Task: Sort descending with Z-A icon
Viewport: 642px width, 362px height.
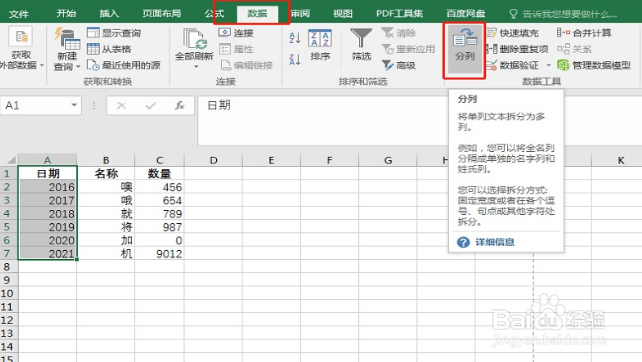Action: coord(295,60)
